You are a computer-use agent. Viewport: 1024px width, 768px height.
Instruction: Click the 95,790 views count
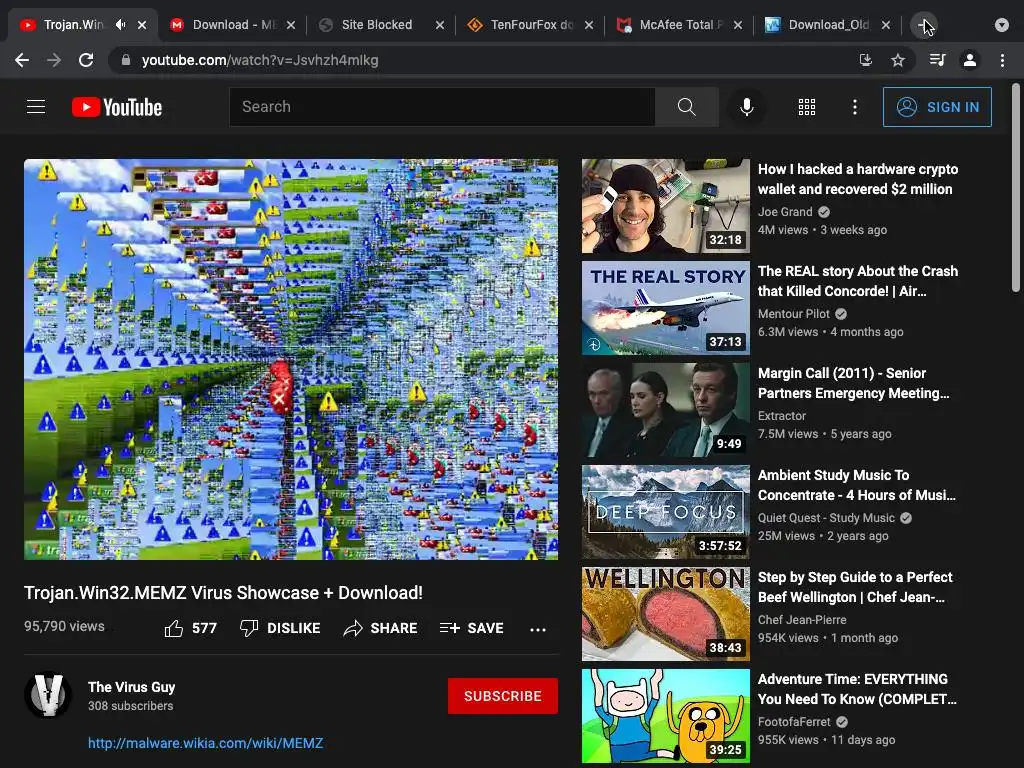click(x=64, y=626)
